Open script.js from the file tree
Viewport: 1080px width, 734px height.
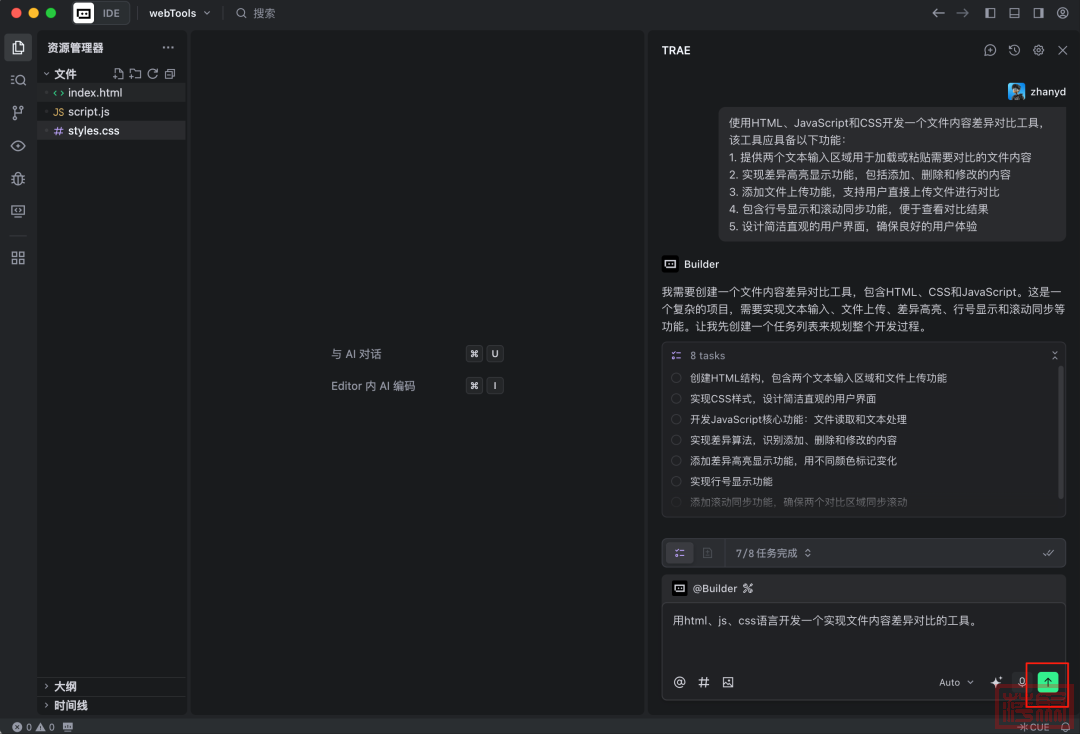[x=88, y=112]
